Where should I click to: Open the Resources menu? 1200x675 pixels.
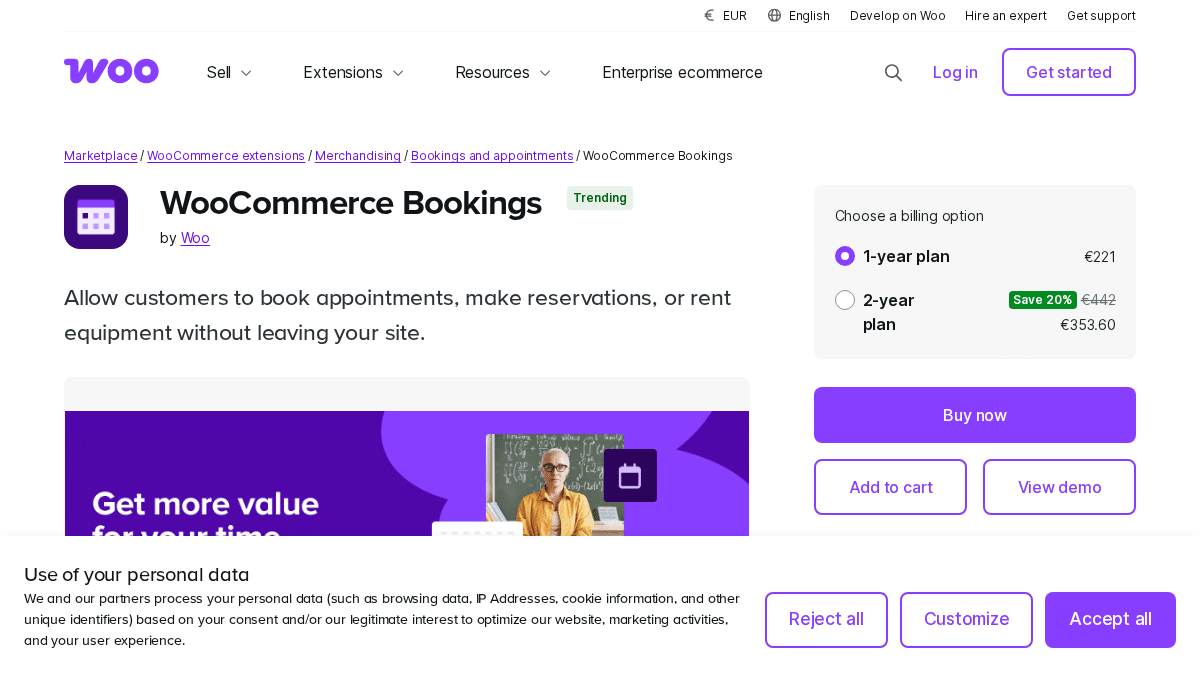pyautogui.click(x=503, y=72)
